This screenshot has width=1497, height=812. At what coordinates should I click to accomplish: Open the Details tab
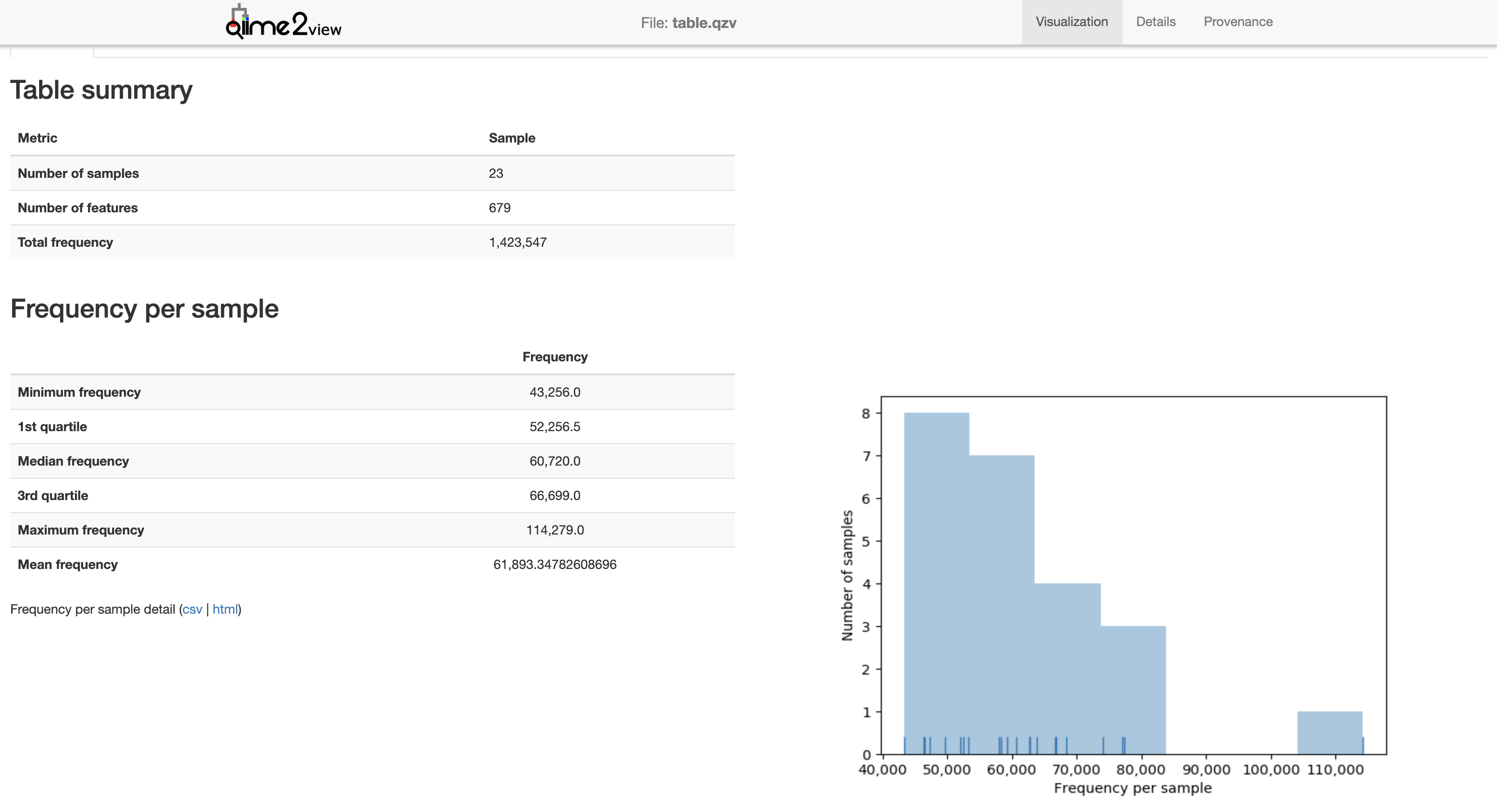coord(1155,22)
